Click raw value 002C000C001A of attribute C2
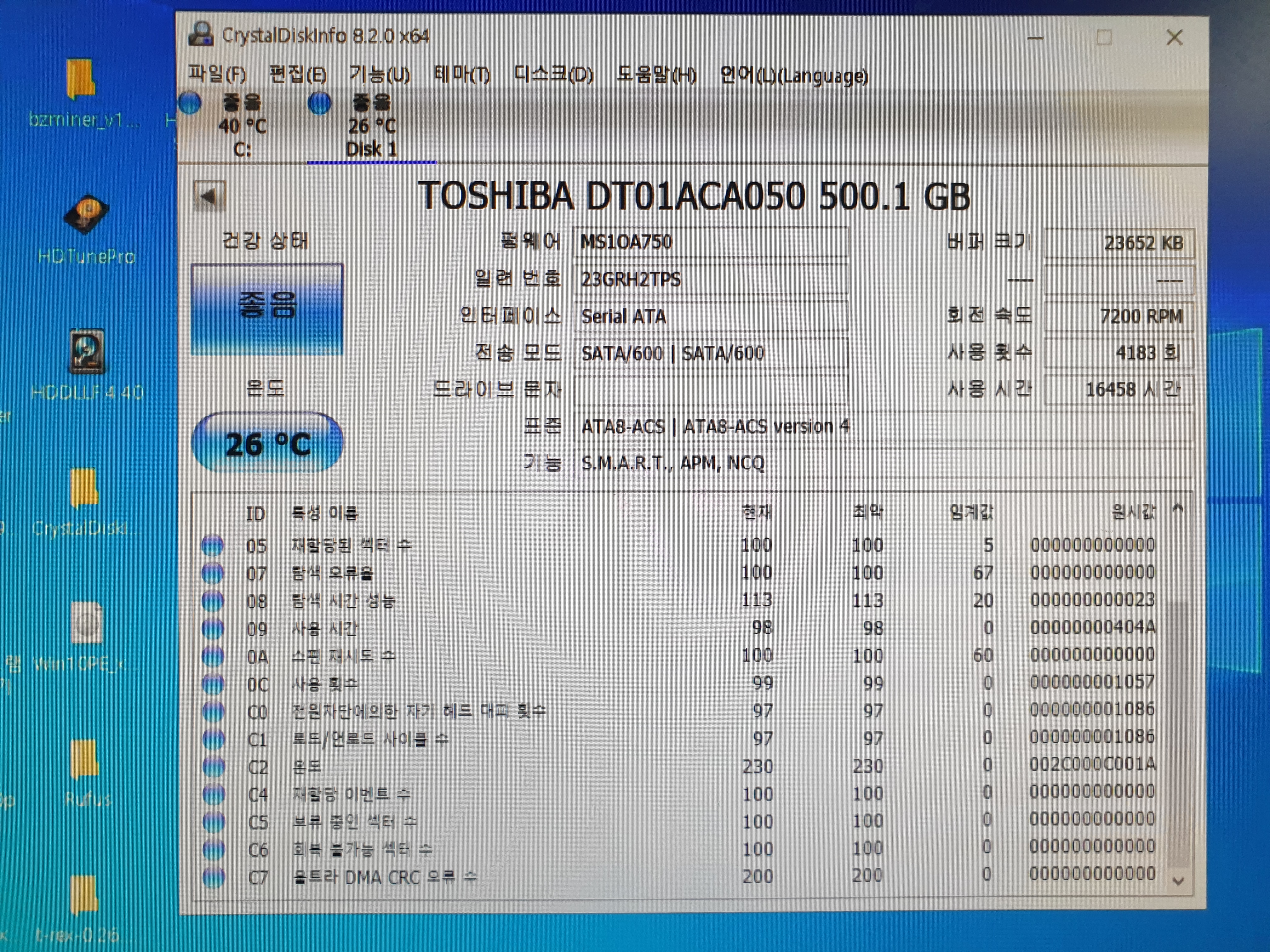The height and width of the screenshot is (952, 1270). 1093,764
